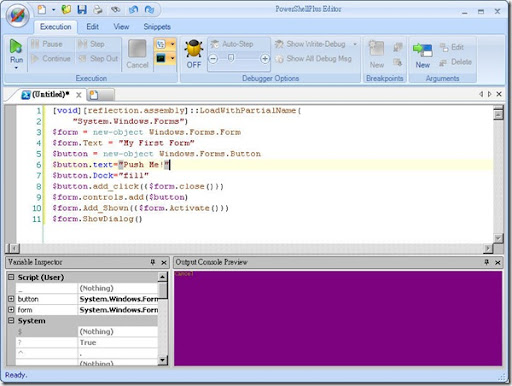Click the Step button
The image size is (512, 386).
point(91,44)
